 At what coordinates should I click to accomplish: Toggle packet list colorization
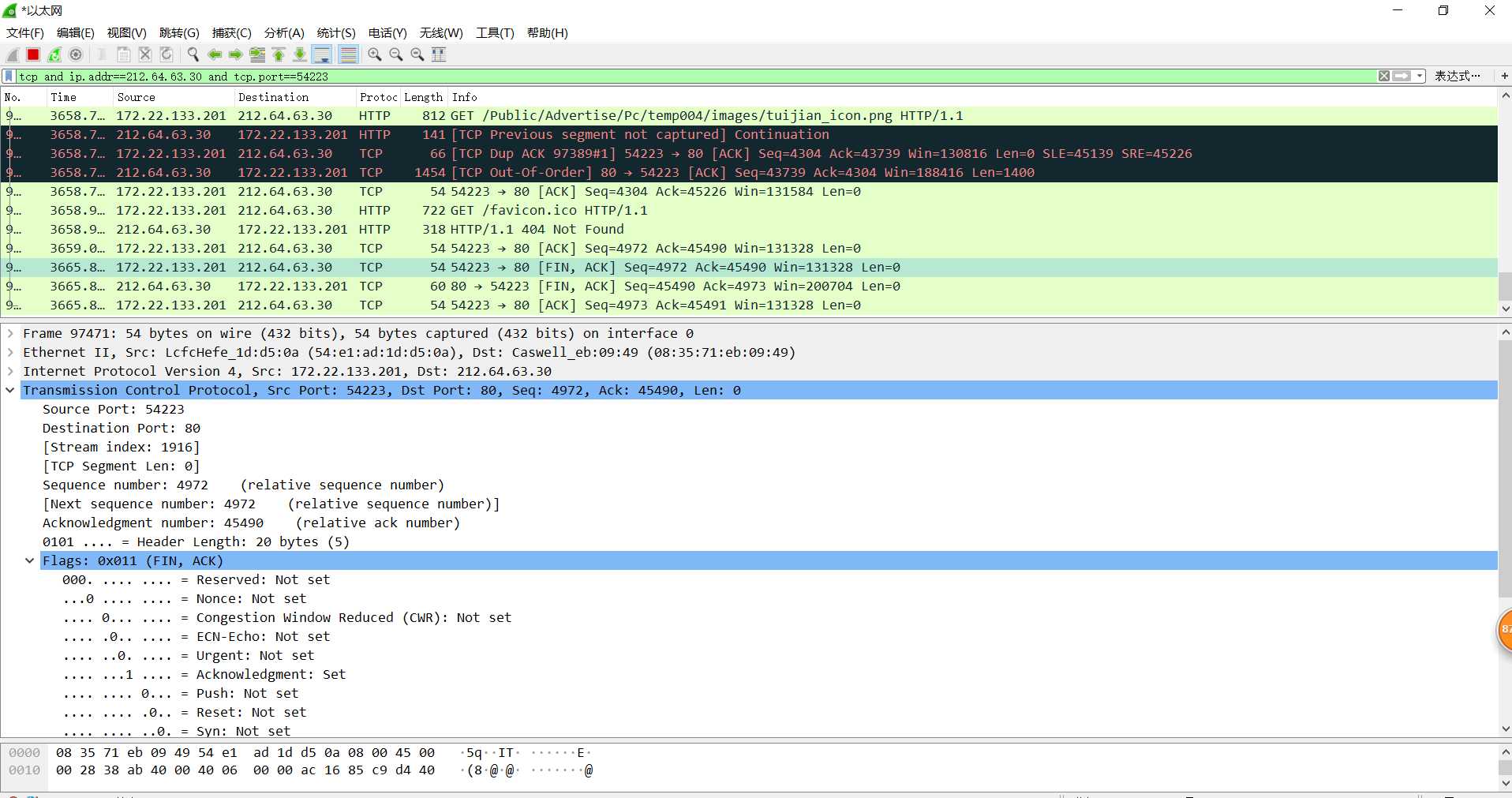[x=348, y=54]
